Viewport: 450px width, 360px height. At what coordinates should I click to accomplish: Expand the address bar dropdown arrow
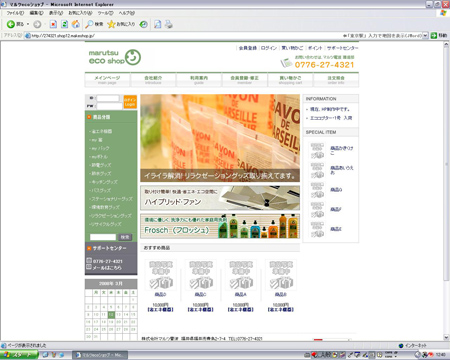click(x=425, y=35)
